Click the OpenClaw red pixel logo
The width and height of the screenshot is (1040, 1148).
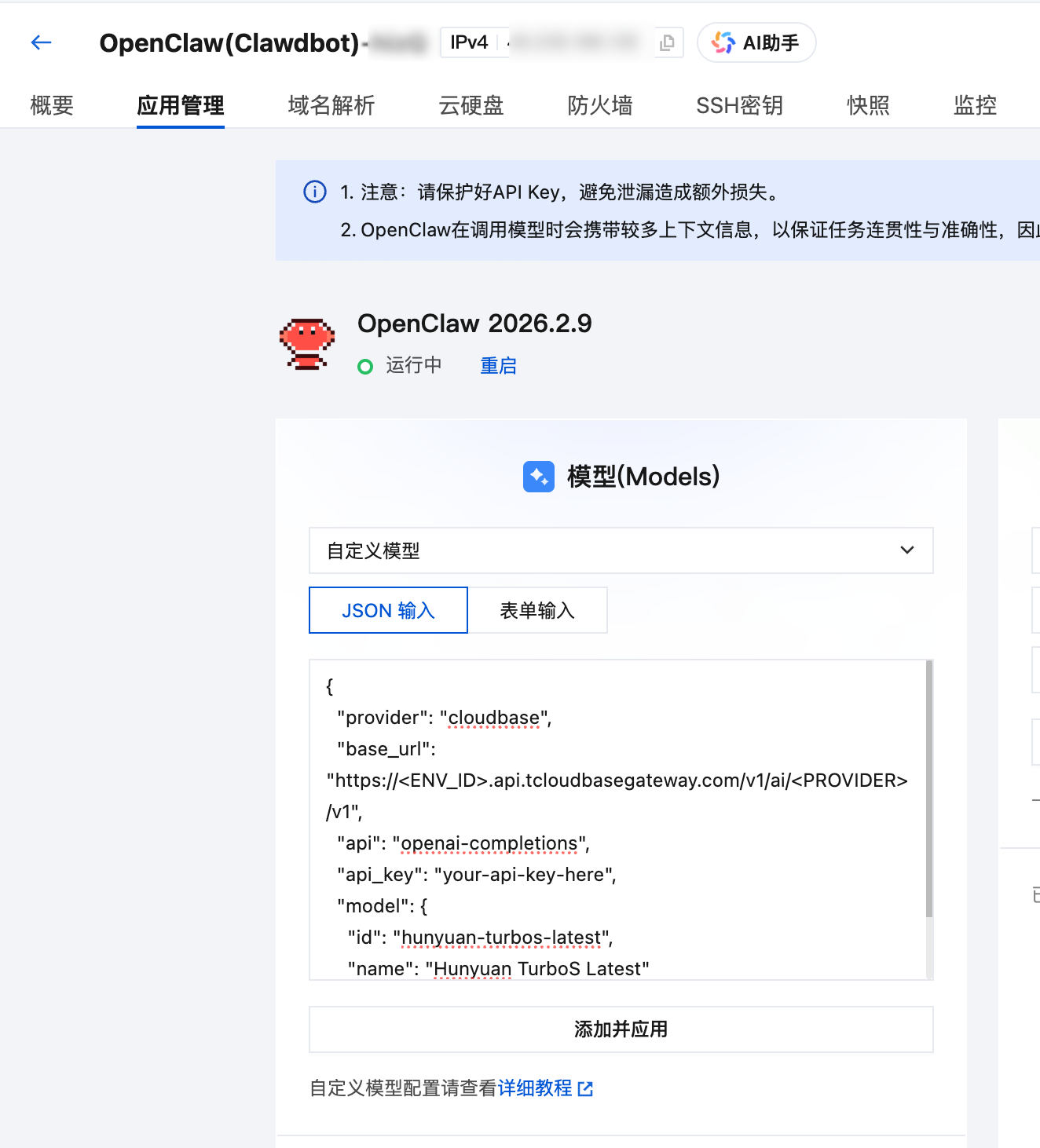[307, 344]
